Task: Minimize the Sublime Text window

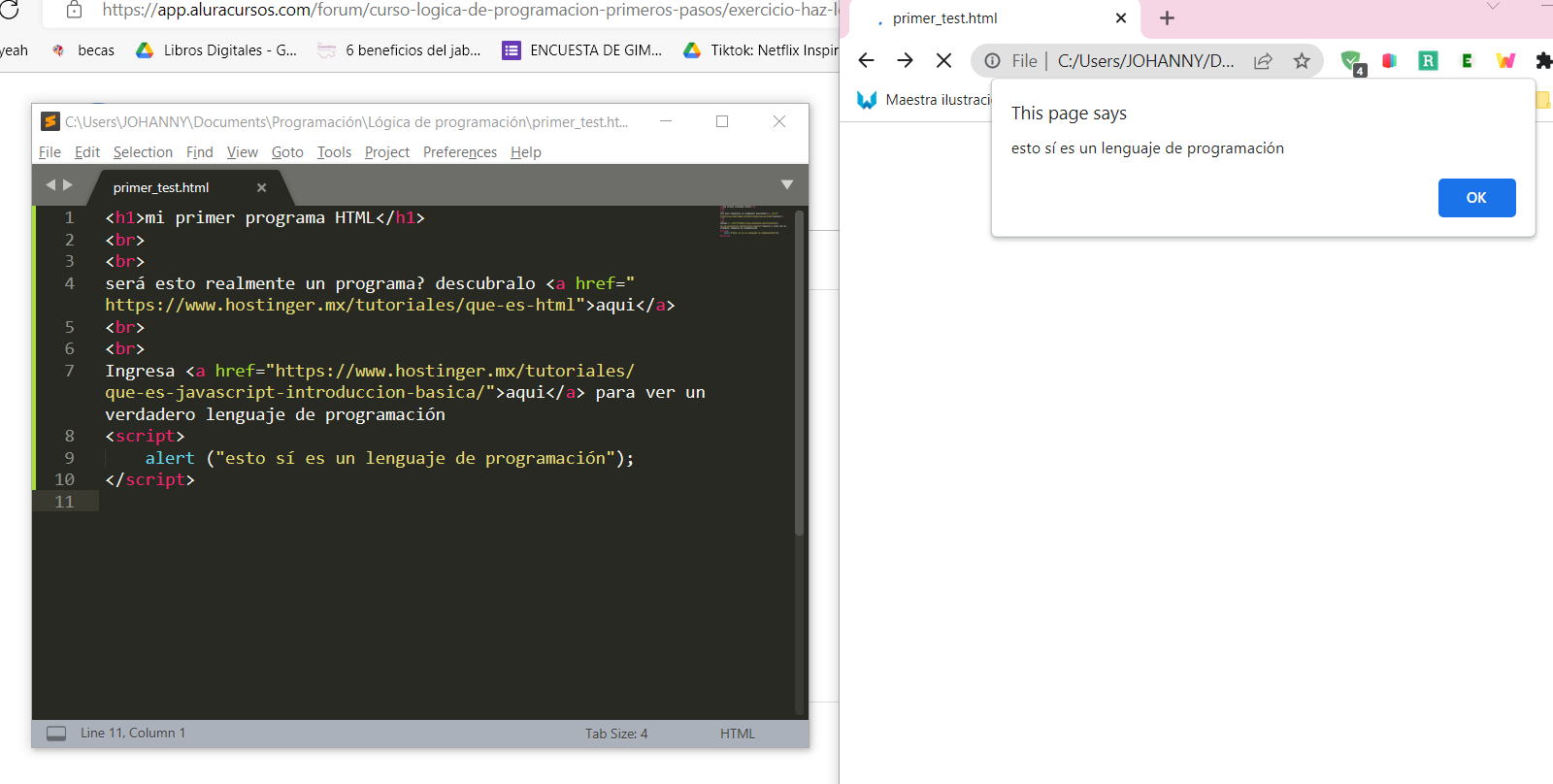Action: coord(666,121)
